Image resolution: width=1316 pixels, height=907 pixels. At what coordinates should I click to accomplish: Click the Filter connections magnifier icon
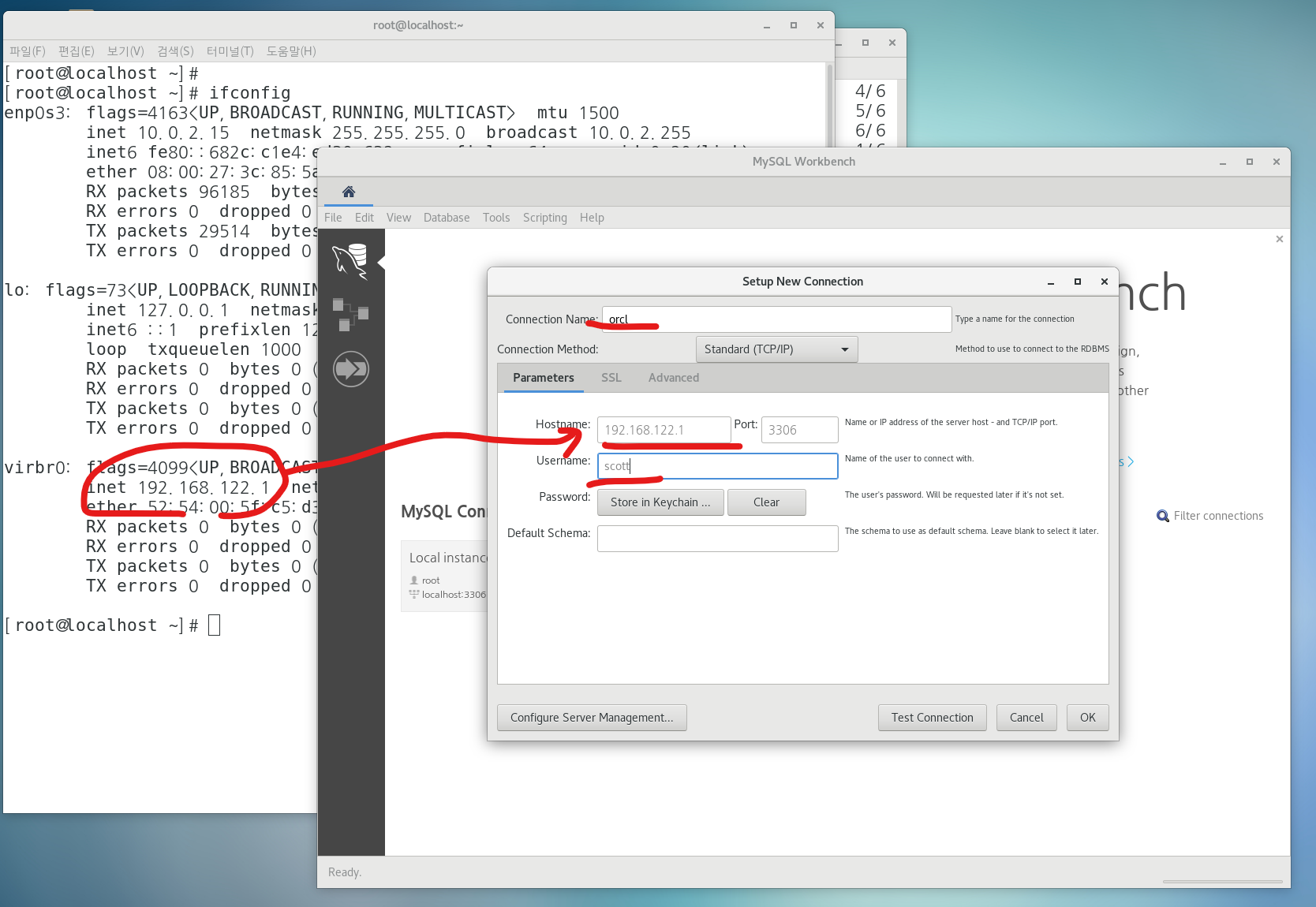[1163, 516]
